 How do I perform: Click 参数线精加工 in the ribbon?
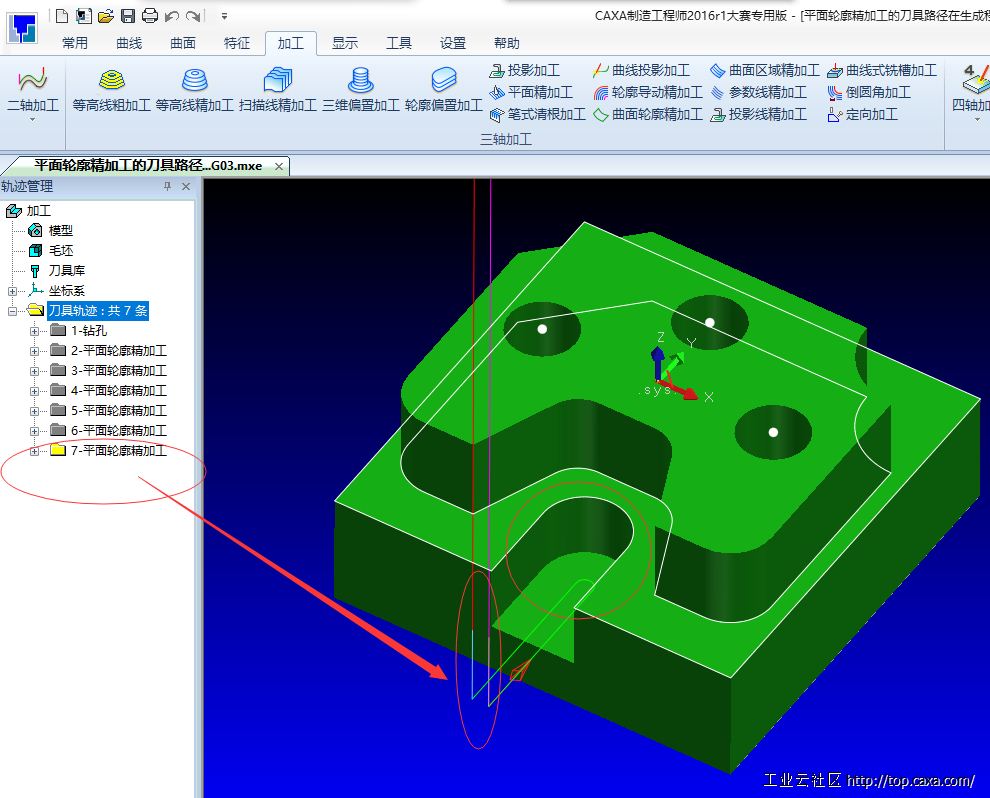[x=758, y=93]
